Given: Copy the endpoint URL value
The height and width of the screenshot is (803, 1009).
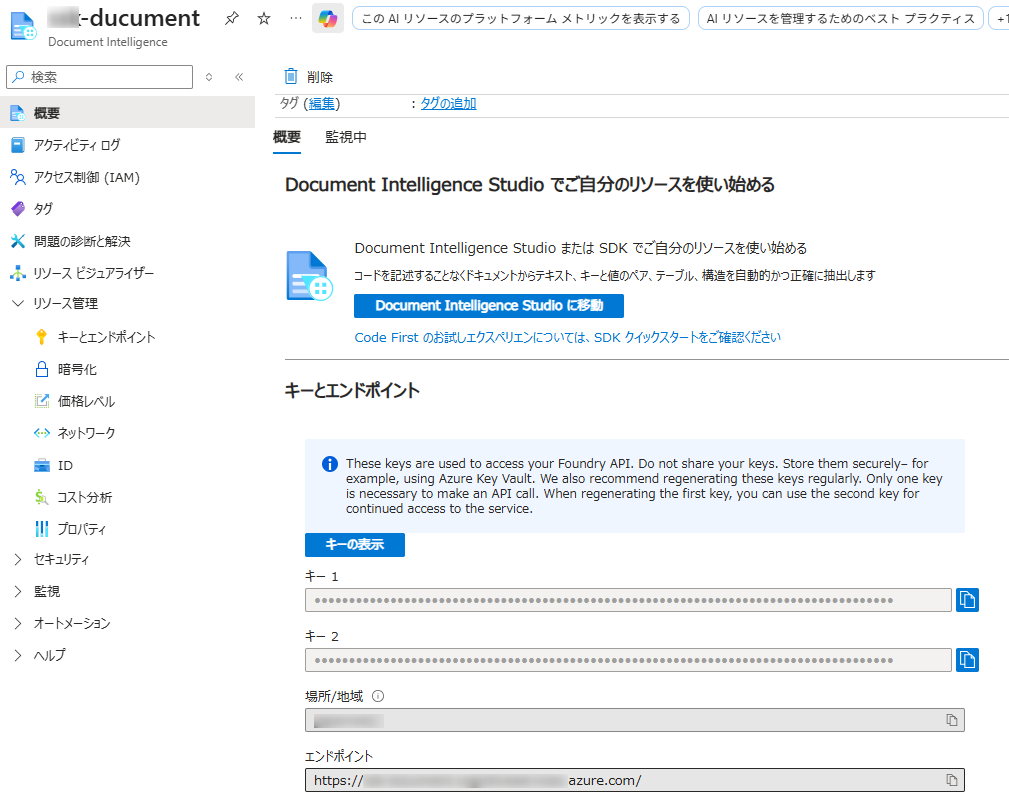Looking at the screenshot, I should coord(952,780).
